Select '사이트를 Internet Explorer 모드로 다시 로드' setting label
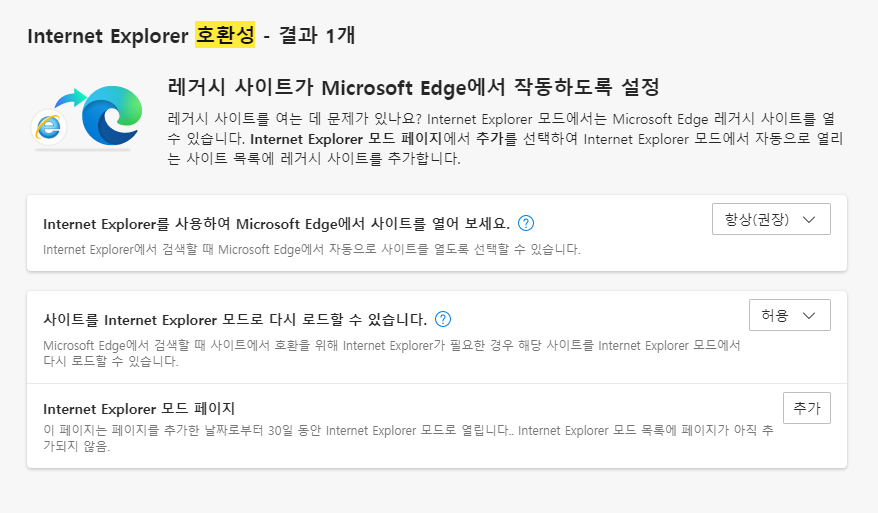The image size is (878, 513). pyautogui.click(x=235, y=320)
